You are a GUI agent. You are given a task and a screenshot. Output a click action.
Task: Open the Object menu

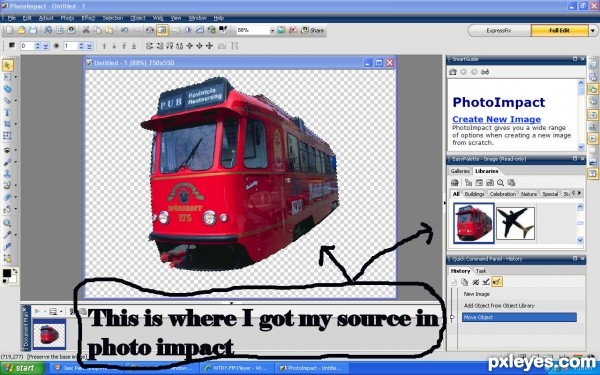pyautogui.click(x=138, y=18)
